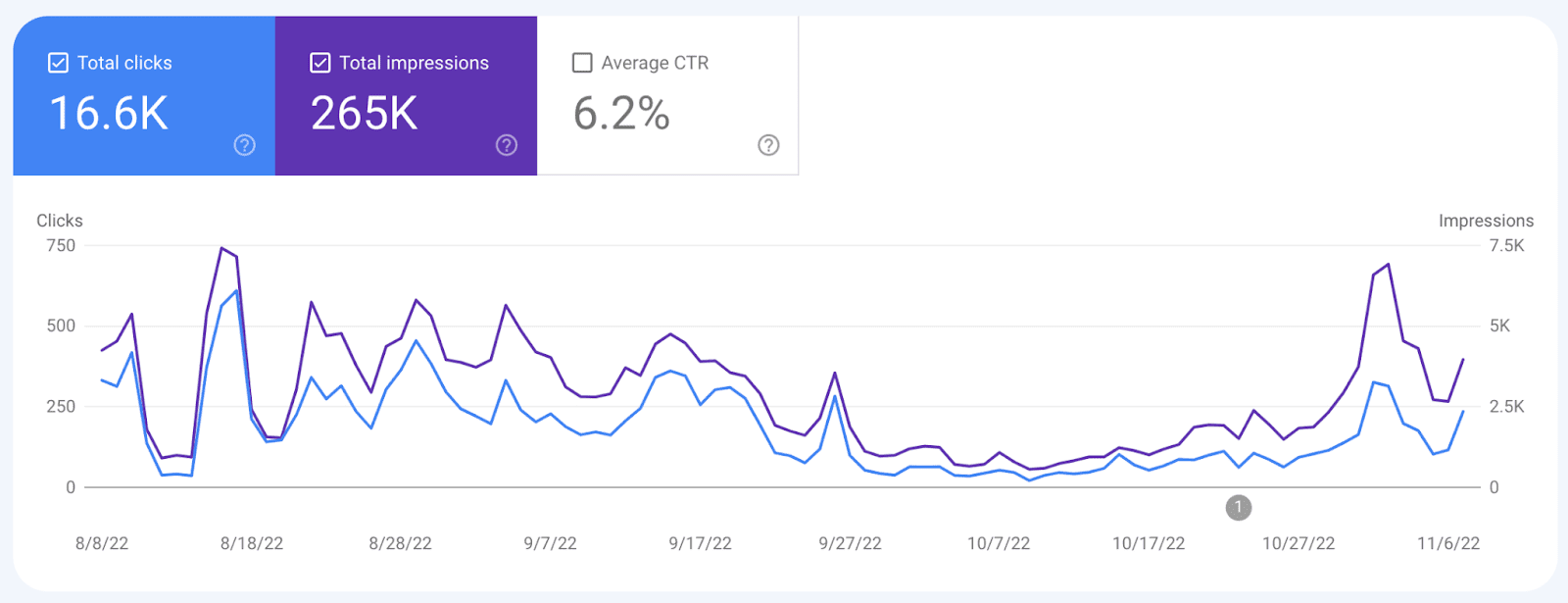Viewport: 1568px width, 603px height.
Task: Click the Clicks axis title
Action: click(60, 221)
